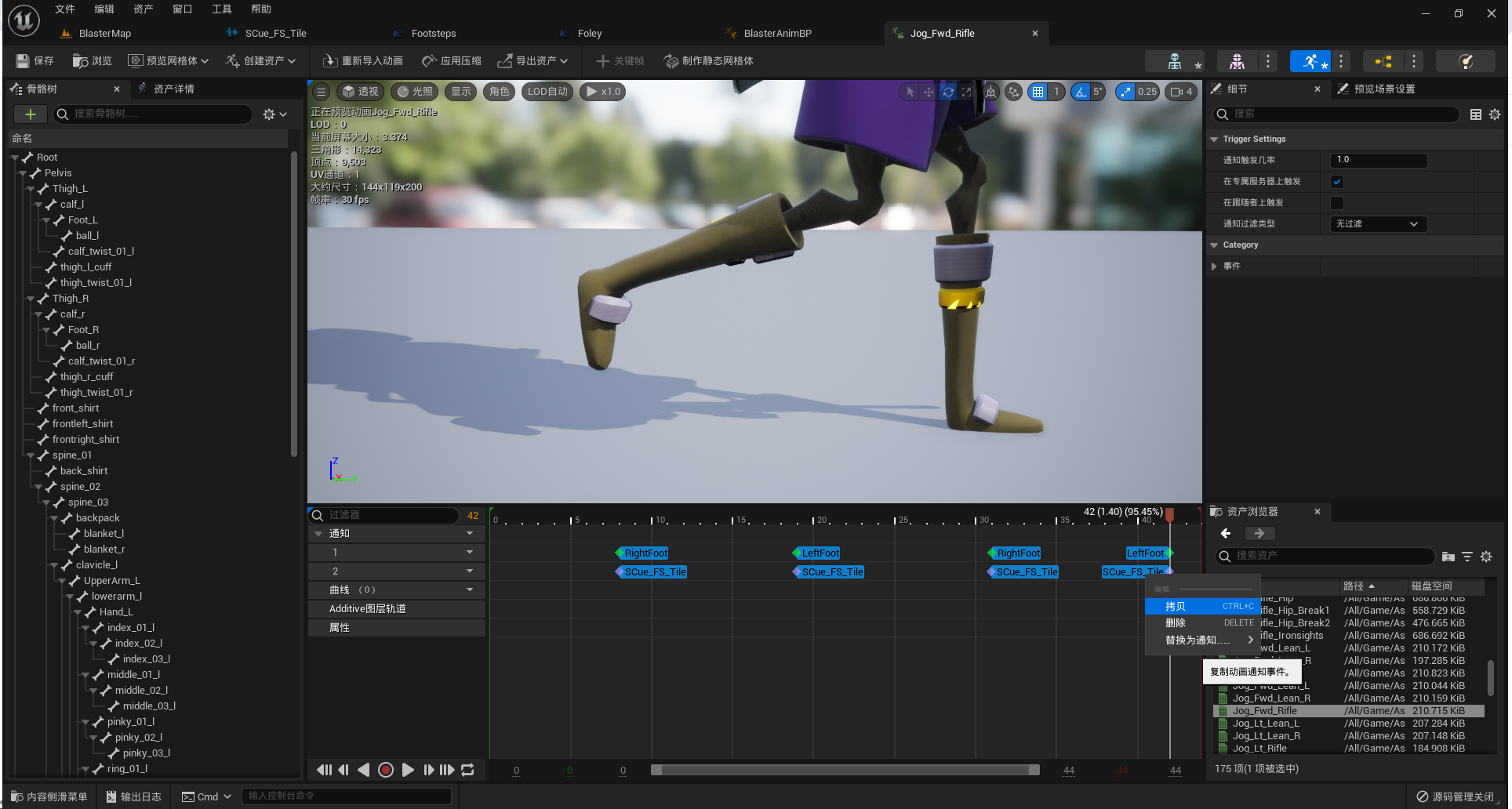Go back in asset browser history
The height and width of the screenshot is (809, 1512).
click(x=1226, y=533)
